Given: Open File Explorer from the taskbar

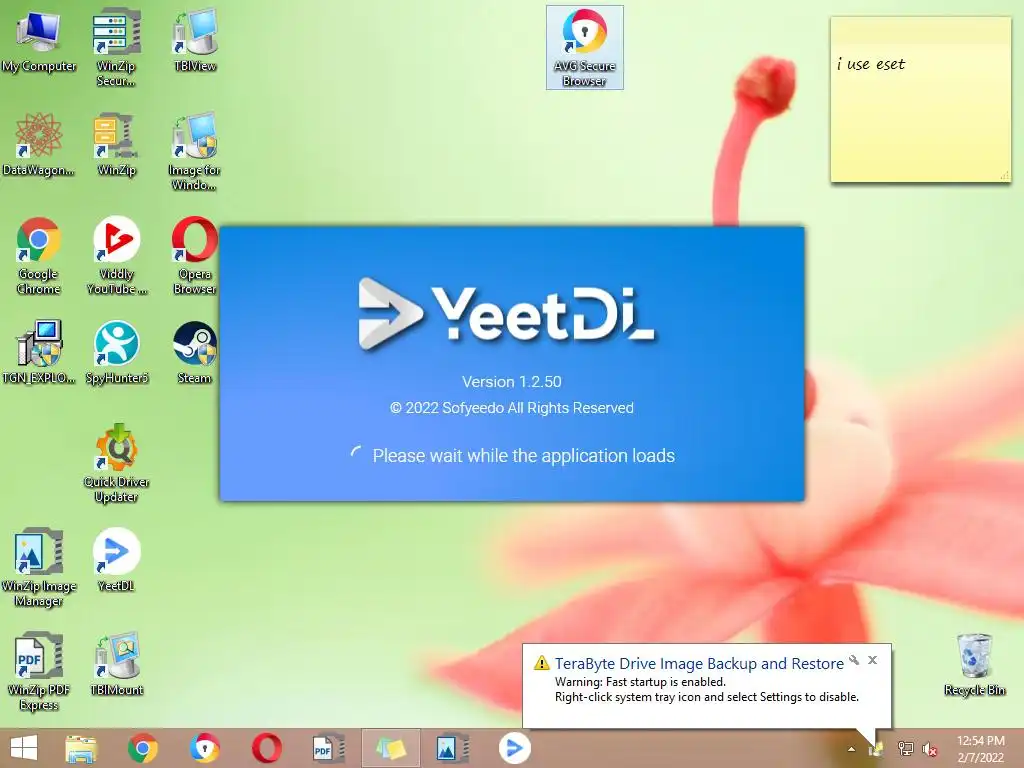Looking at the screenshot, I should pyautogui.click(x=81, y=748).
